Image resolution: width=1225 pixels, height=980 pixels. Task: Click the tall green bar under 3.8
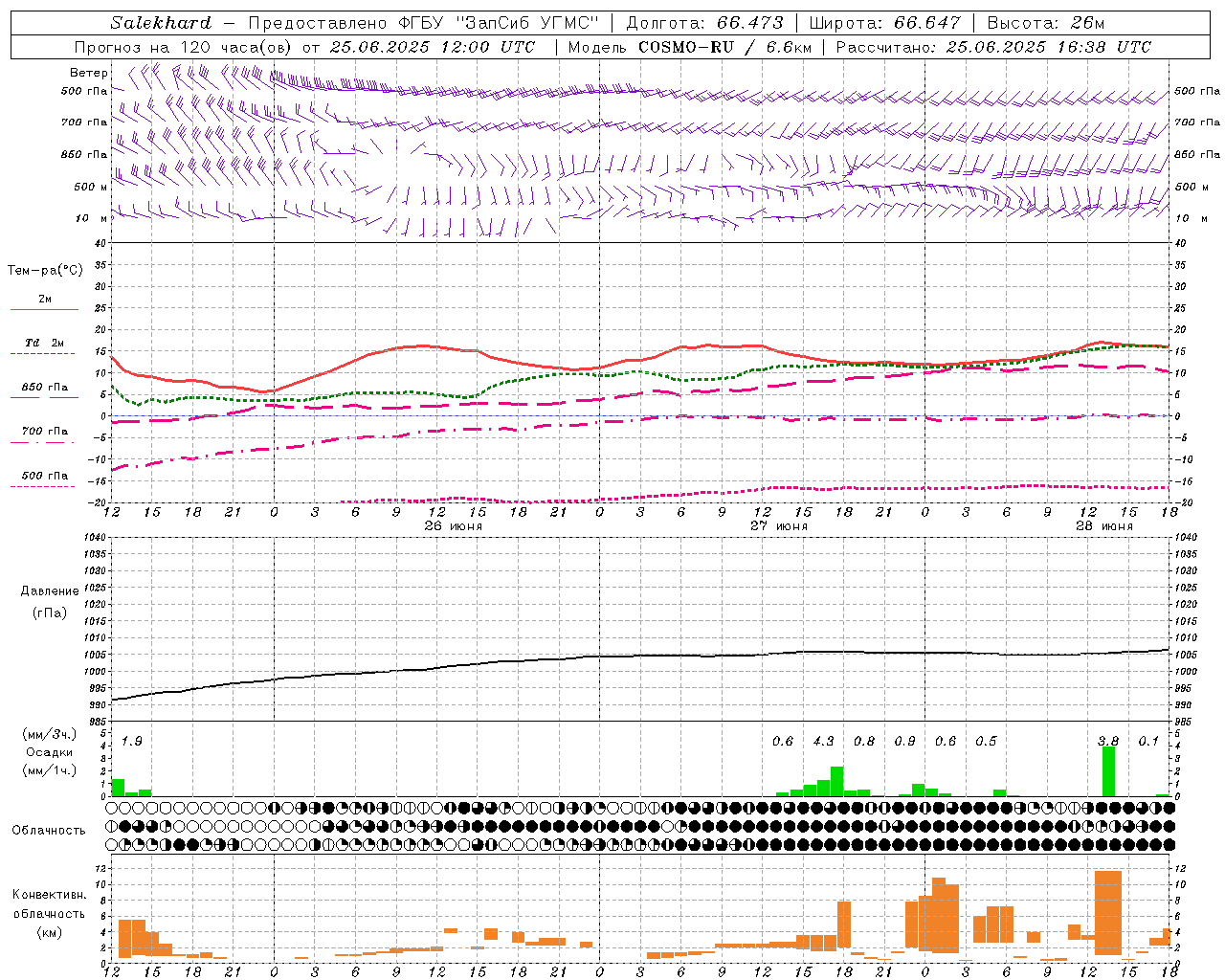1108,771
